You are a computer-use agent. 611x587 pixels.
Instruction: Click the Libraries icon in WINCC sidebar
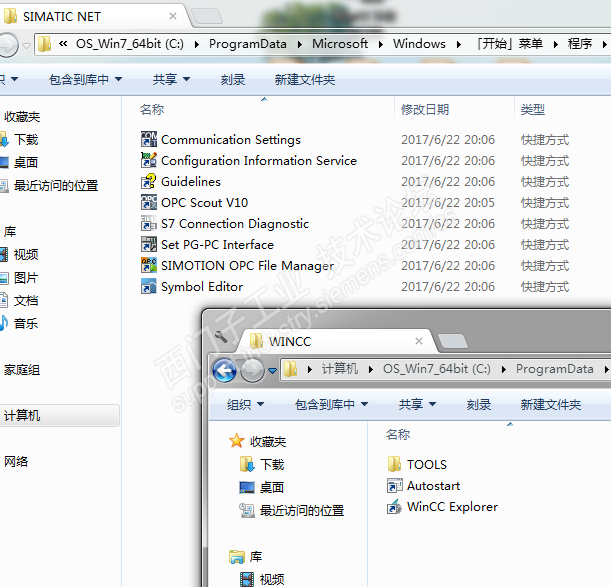click(237, 557)
